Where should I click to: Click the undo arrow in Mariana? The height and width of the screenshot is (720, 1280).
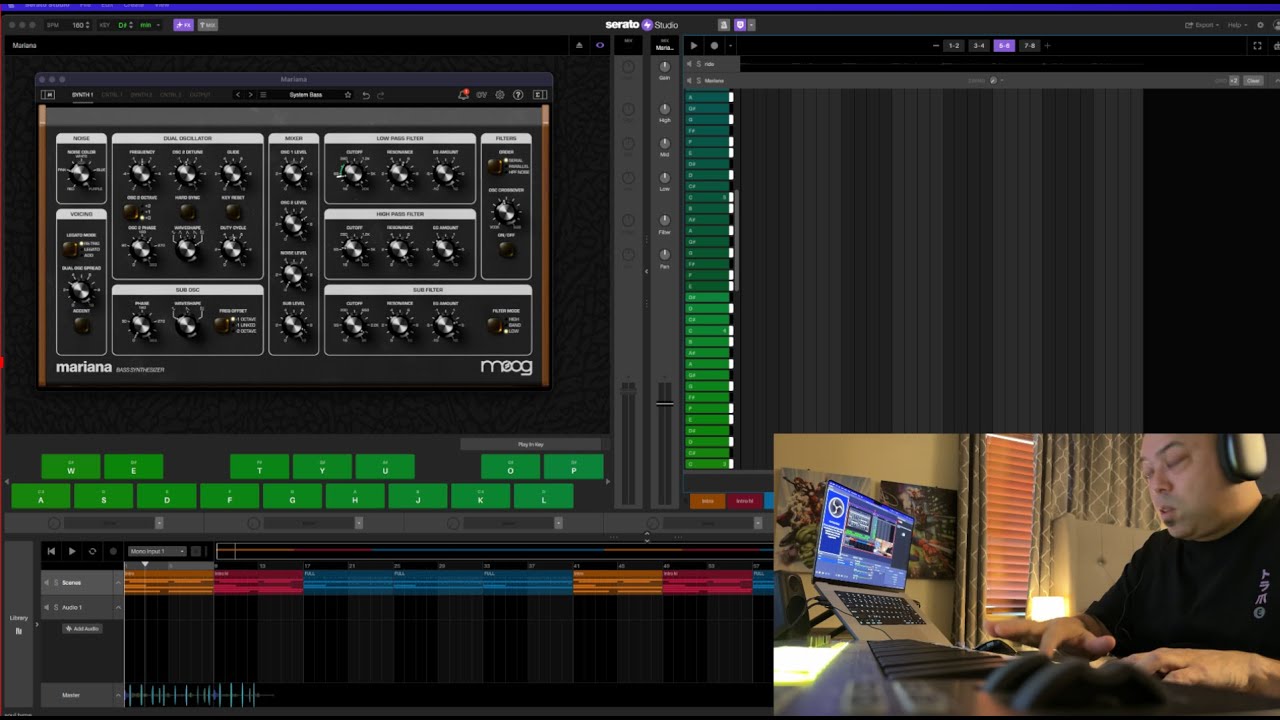click(366, 95)
